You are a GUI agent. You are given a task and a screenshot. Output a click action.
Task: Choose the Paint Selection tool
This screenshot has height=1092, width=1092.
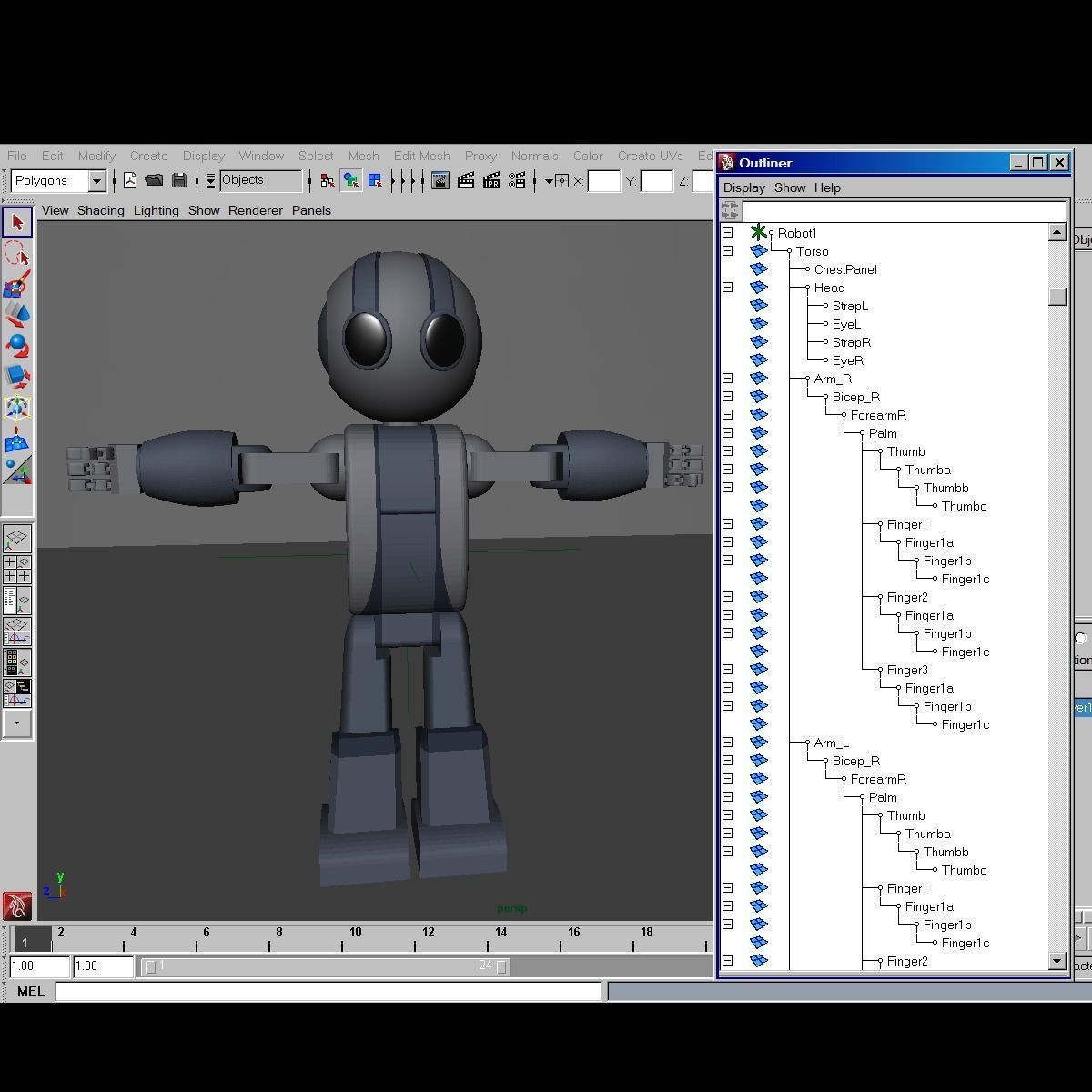point(17,284)
